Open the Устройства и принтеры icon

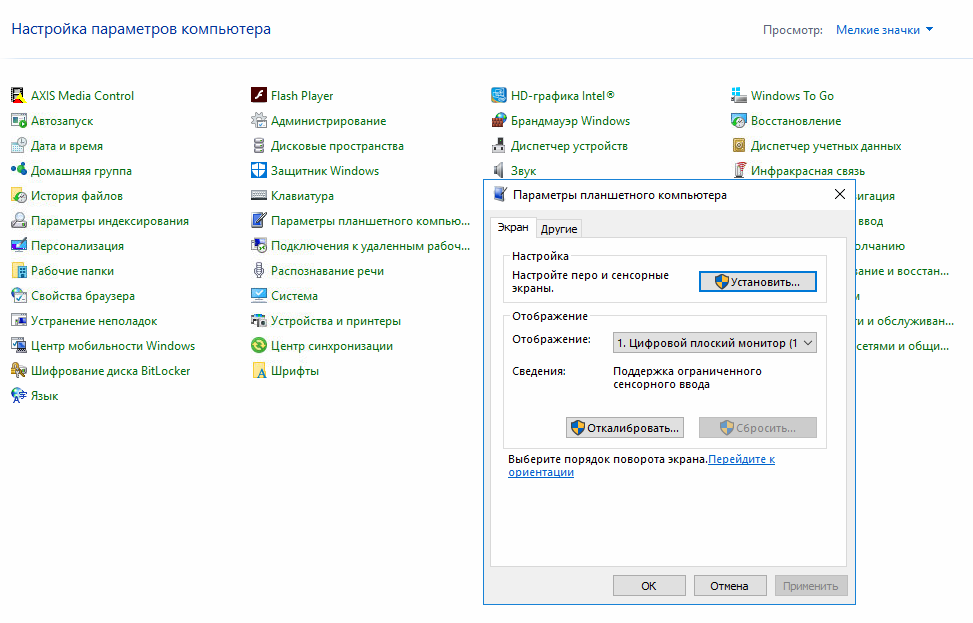click(x=258, y=321)
